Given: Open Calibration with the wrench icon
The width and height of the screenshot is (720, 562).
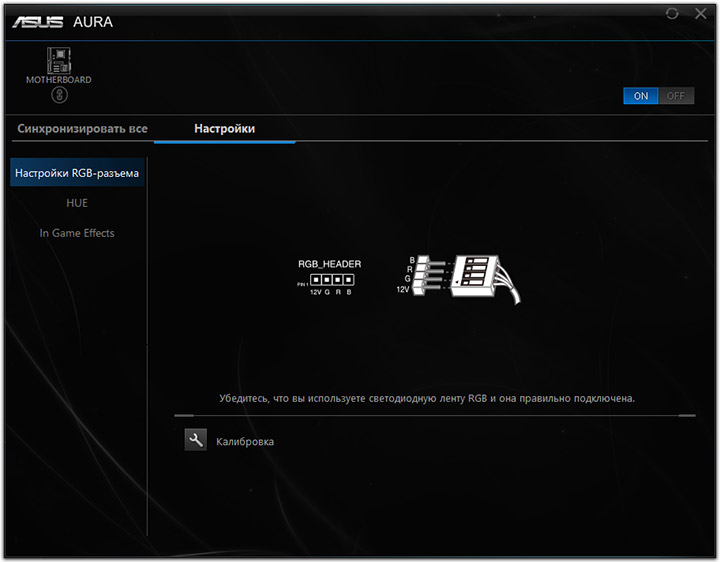Looking at the screenshot, I should coord(196,440).
